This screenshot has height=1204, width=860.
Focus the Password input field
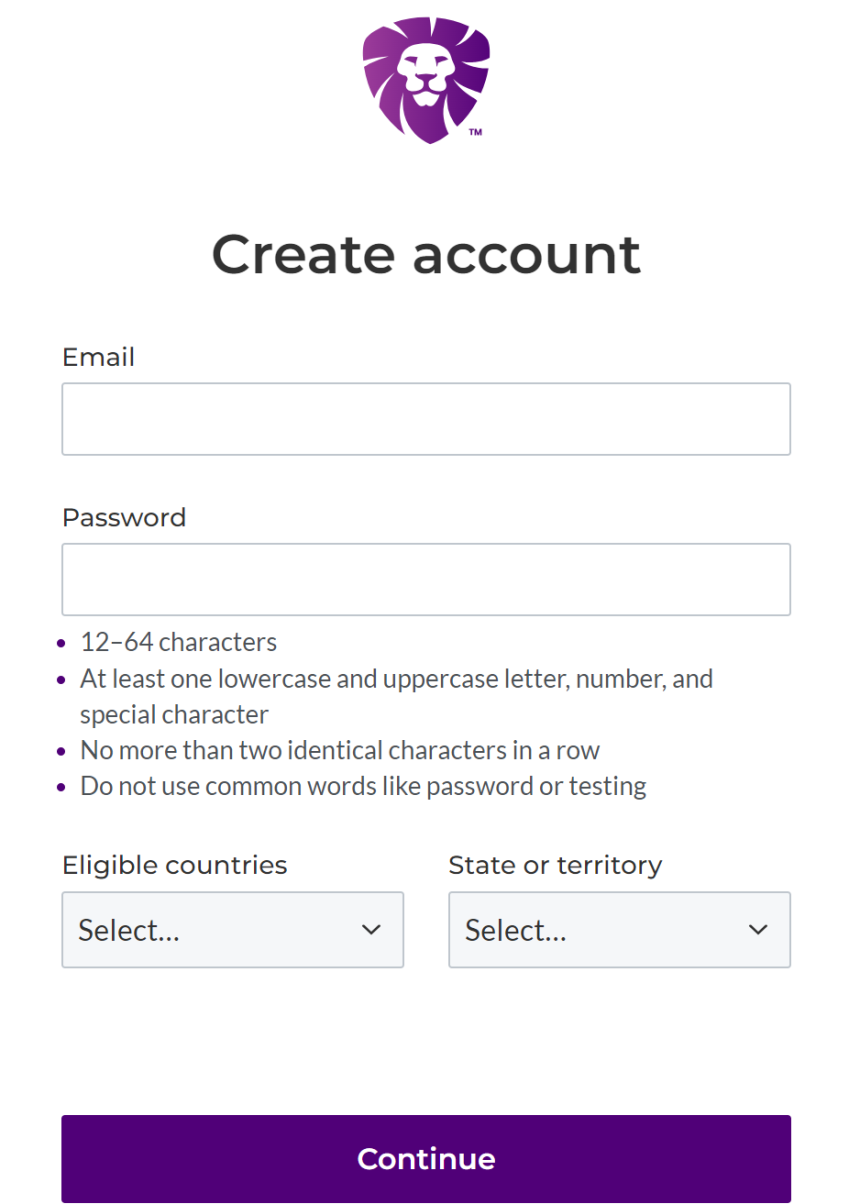[426, 579]
